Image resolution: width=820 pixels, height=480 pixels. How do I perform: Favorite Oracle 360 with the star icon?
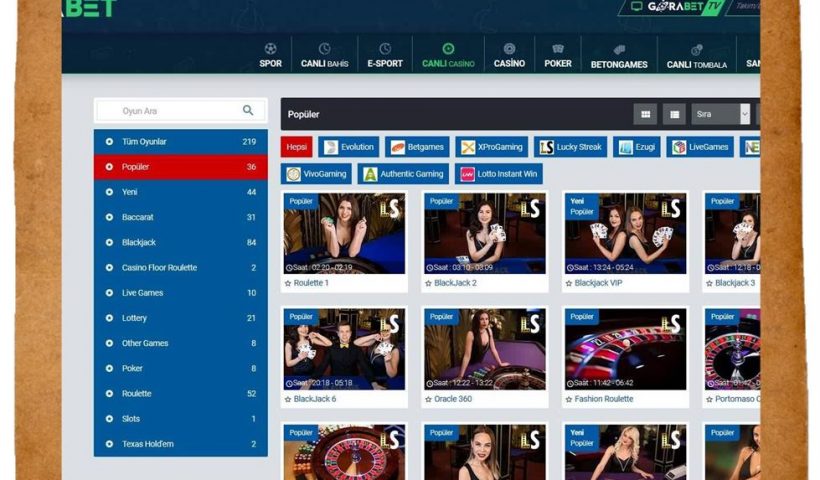coord(428,399)
